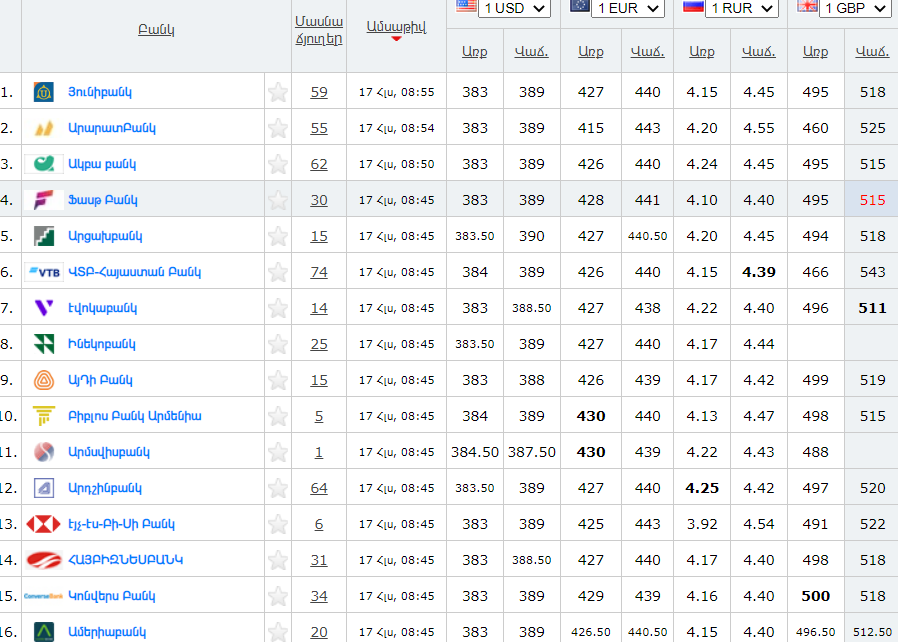898x642 pixels.
Task: Click the HSBC red hexagon logo
Action: pyautogui.click(x=44, y=524)
